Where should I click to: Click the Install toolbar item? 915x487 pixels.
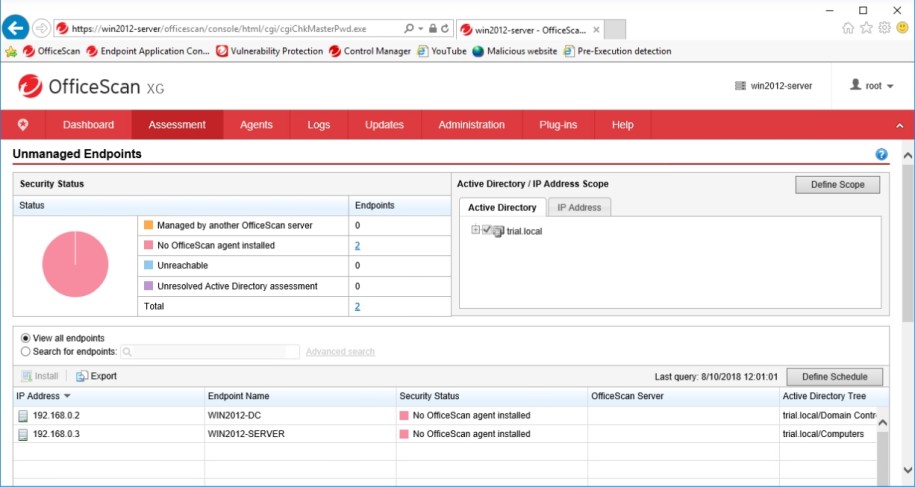40,376
